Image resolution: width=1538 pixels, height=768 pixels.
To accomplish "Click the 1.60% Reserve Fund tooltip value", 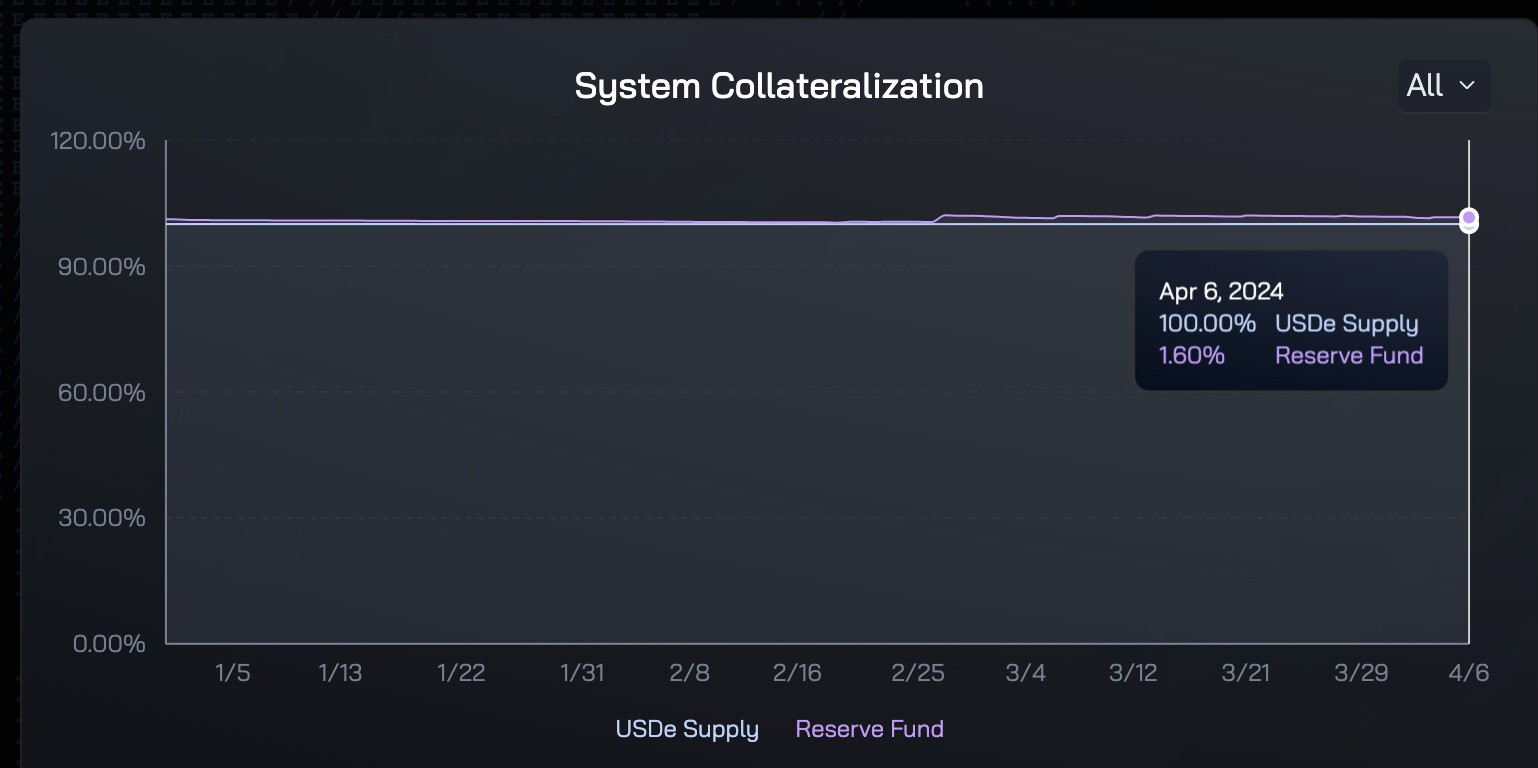I will [x=1192, y=355].
